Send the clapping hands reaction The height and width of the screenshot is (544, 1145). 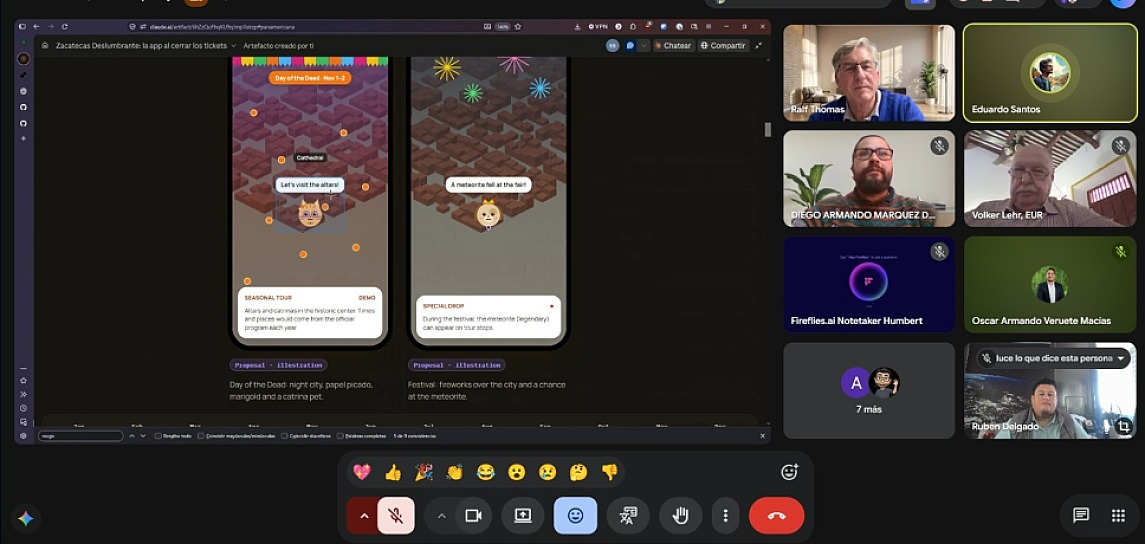click(455, 472)
